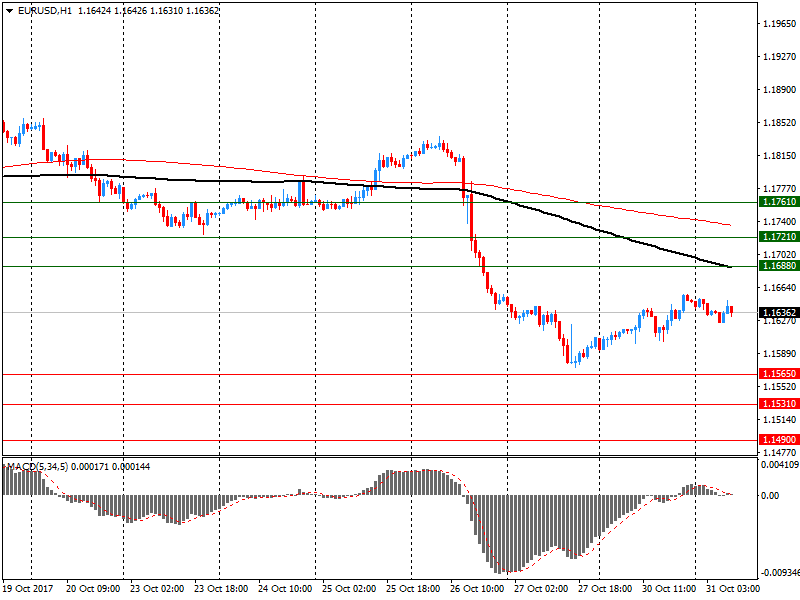Viewport: 800px width, 600px height.
Task: Click the current price label 1.16362
Action: 779,312
